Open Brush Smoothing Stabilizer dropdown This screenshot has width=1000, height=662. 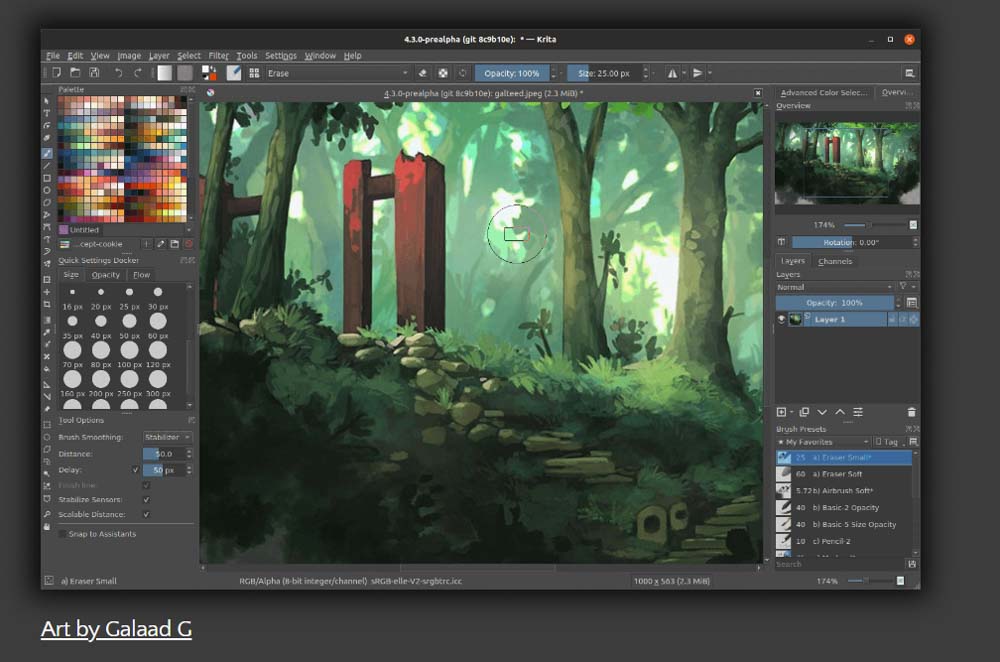[x=167, y=438]
